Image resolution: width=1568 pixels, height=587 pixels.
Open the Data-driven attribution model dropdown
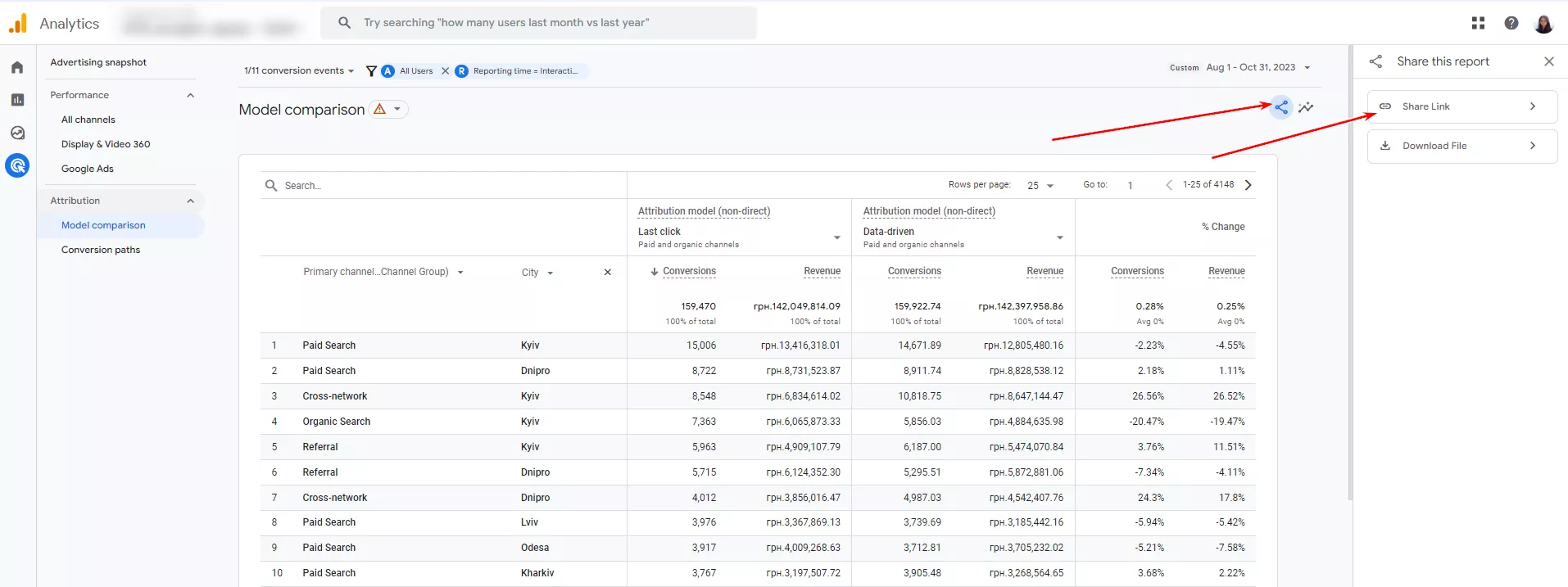(x=963, y=237)
